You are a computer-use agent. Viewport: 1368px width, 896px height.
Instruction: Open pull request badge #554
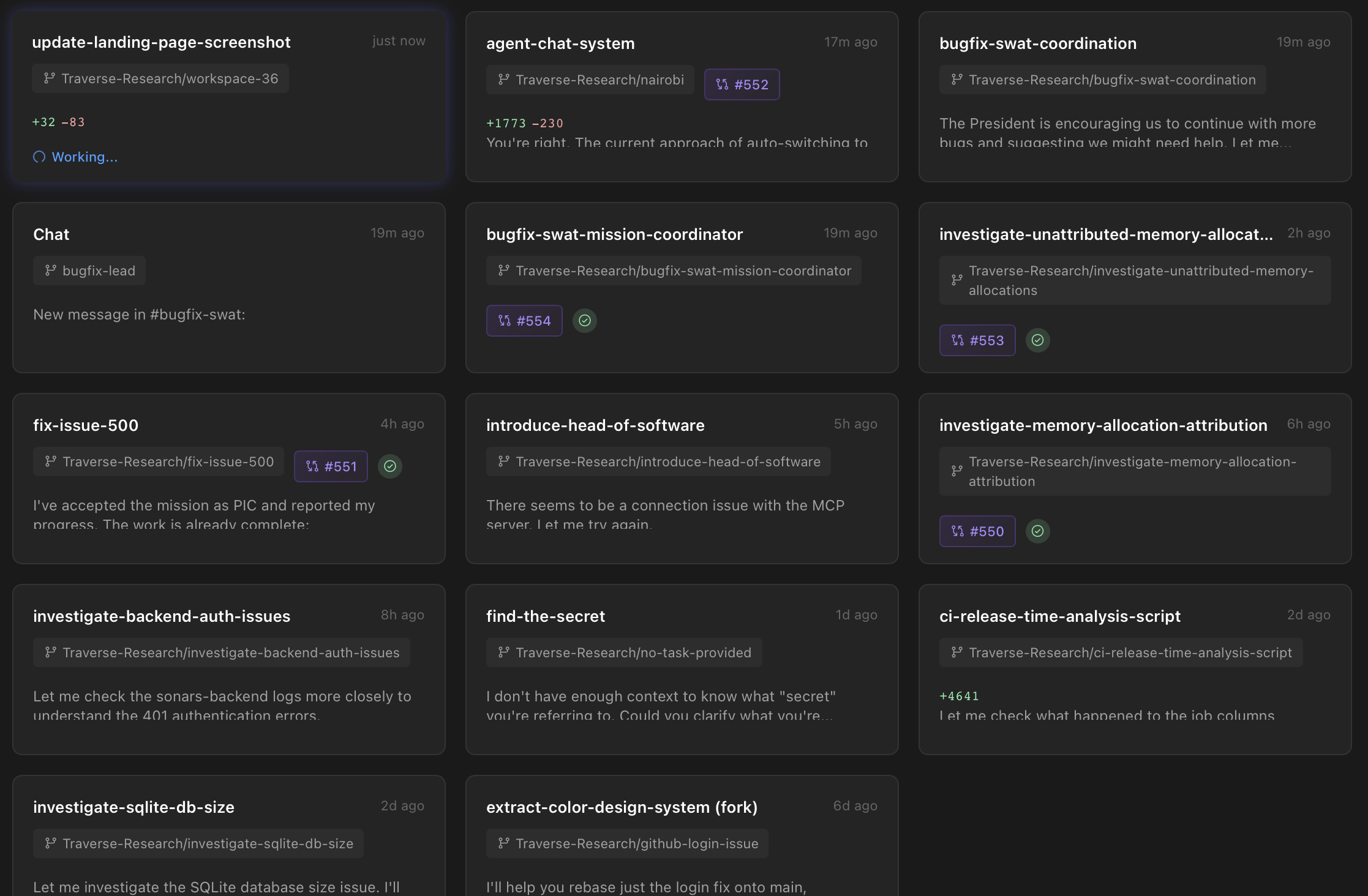(524, 320)
